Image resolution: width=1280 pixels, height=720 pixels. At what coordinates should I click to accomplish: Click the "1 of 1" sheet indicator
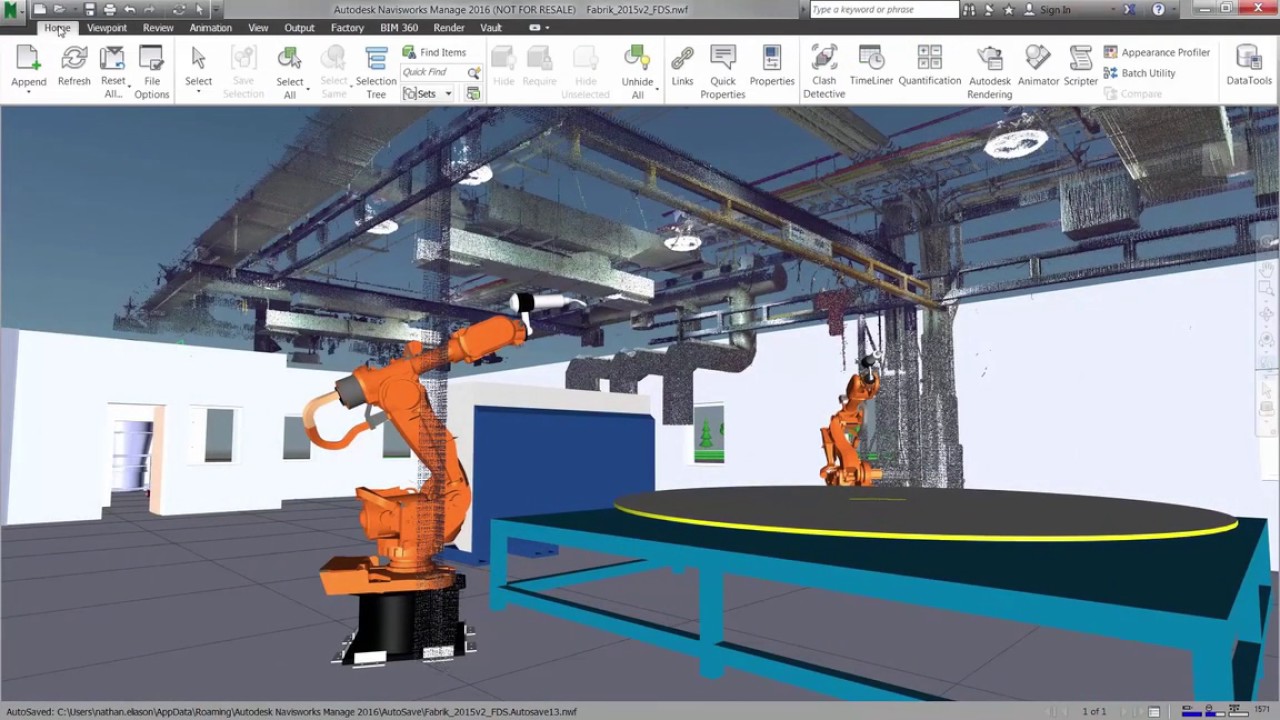pyautogui.click(x=1095, y=712)
